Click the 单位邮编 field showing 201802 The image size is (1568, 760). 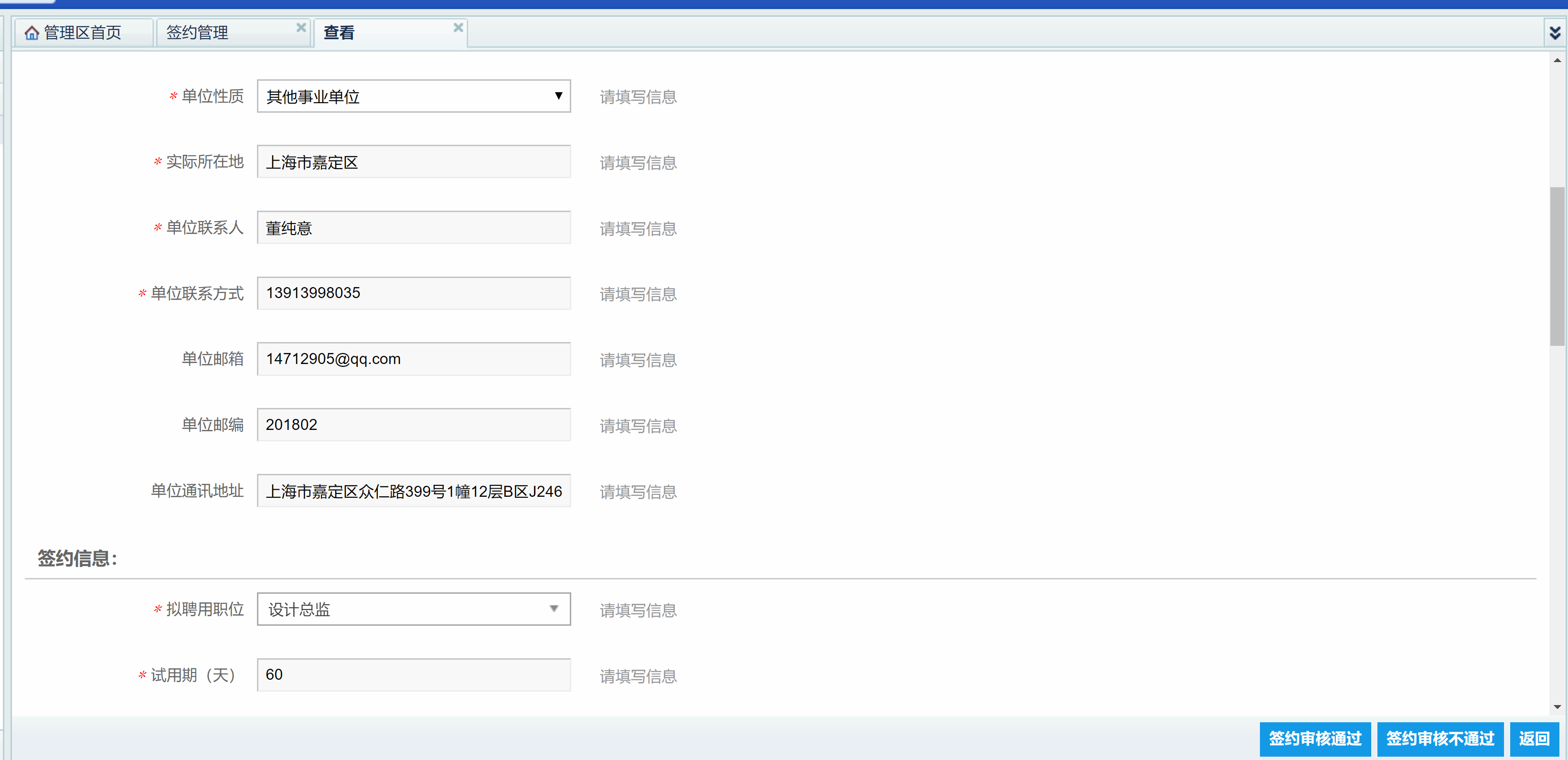tap(414, 425)
